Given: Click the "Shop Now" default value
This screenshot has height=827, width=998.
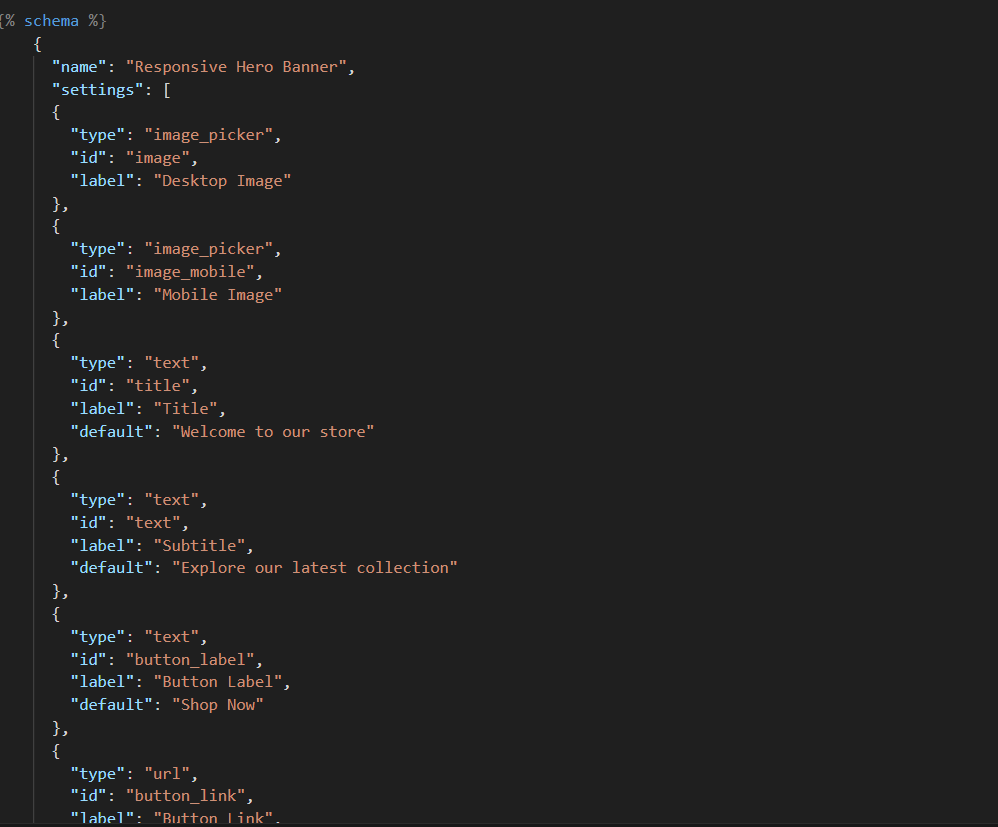Looking at the screenshot, I should tap(218, 705).
